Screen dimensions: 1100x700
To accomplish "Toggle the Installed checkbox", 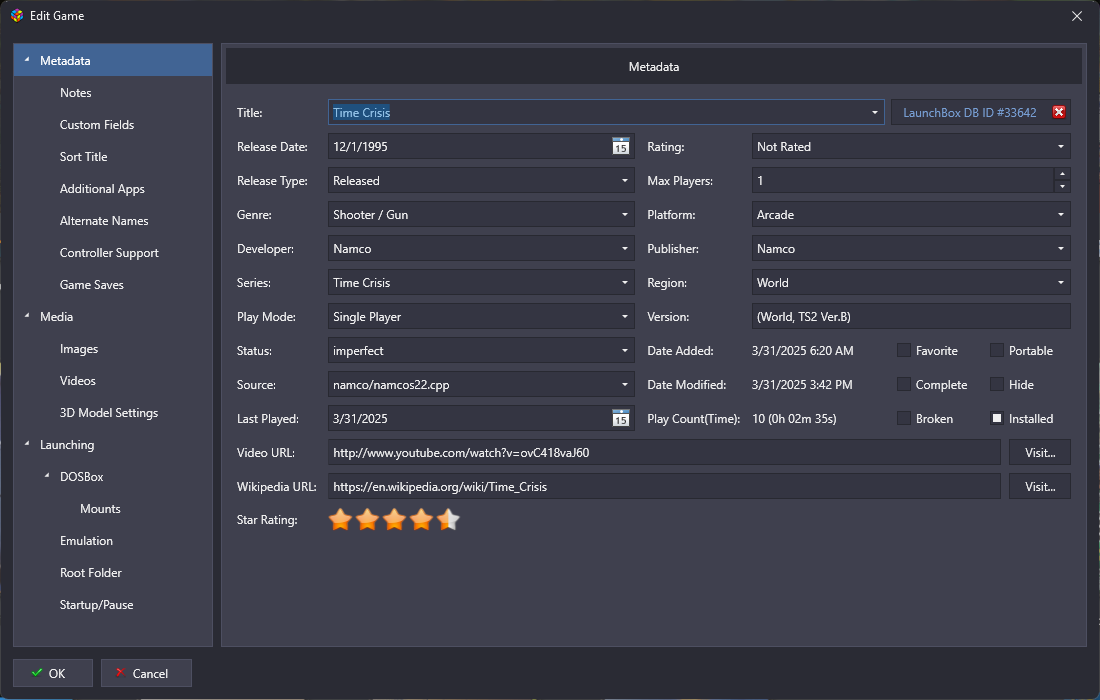I will pyautogui.click(x=997, y=418).
